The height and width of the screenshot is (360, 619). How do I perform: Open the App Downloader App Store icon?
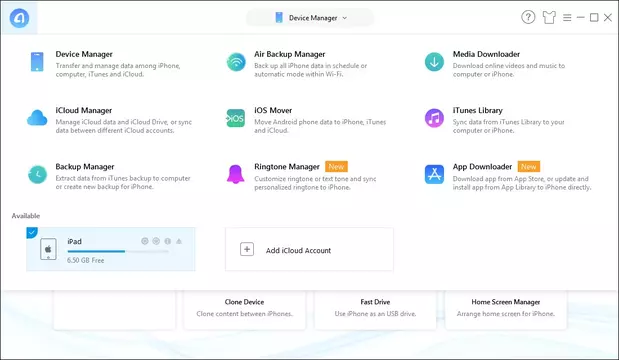pyautogui.click(x=434, y=174)
